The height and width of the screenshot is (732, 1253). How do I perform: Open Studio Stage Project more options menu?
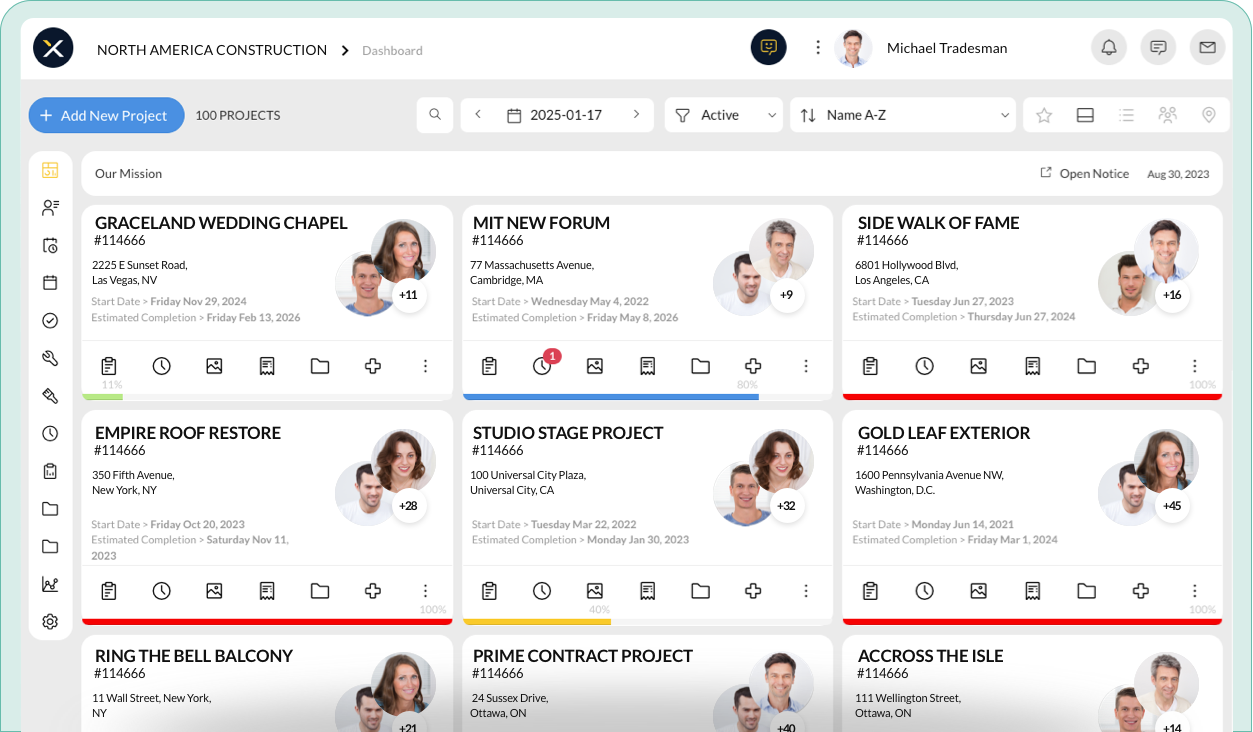[x=806, y=591]
